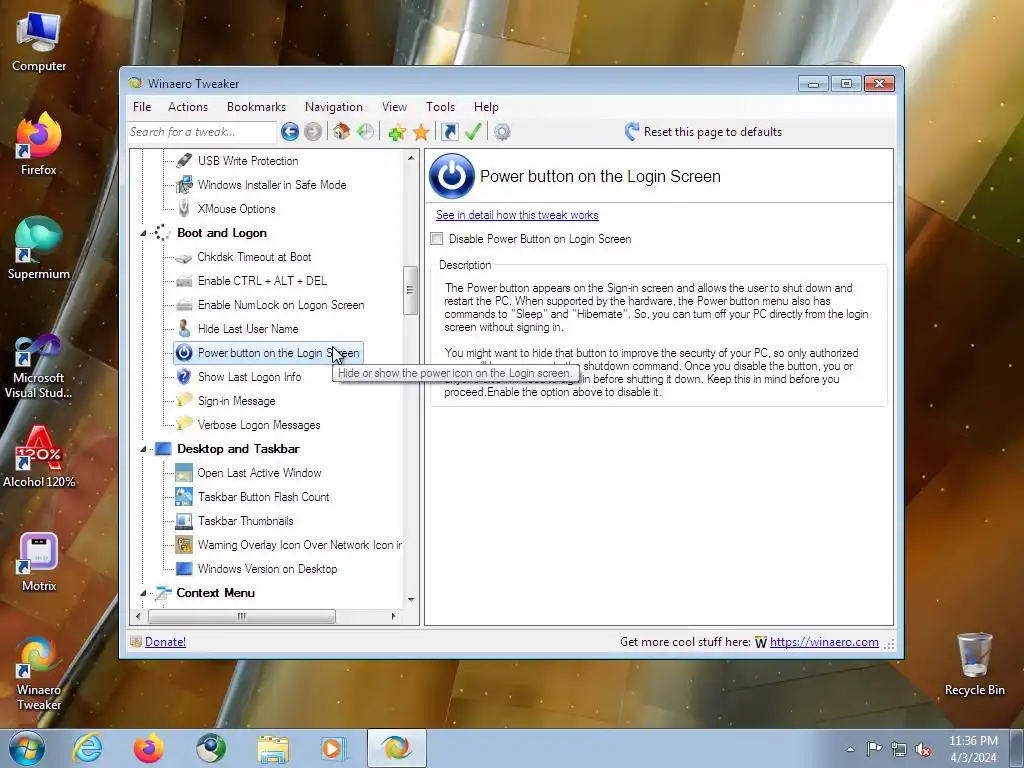The width and height of the screenshot is (1024, 768).
Task: Click the create shortcut arrow icon
Action: click(x=450, y=132)
